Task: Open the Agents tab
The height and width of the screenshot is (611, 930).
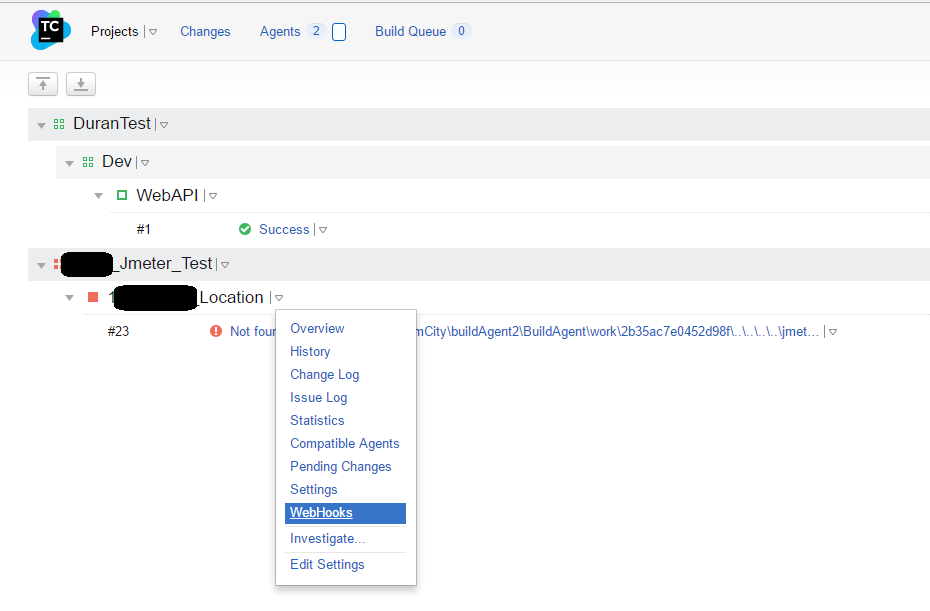Action: pyautogui.click(x=280, y=31)
